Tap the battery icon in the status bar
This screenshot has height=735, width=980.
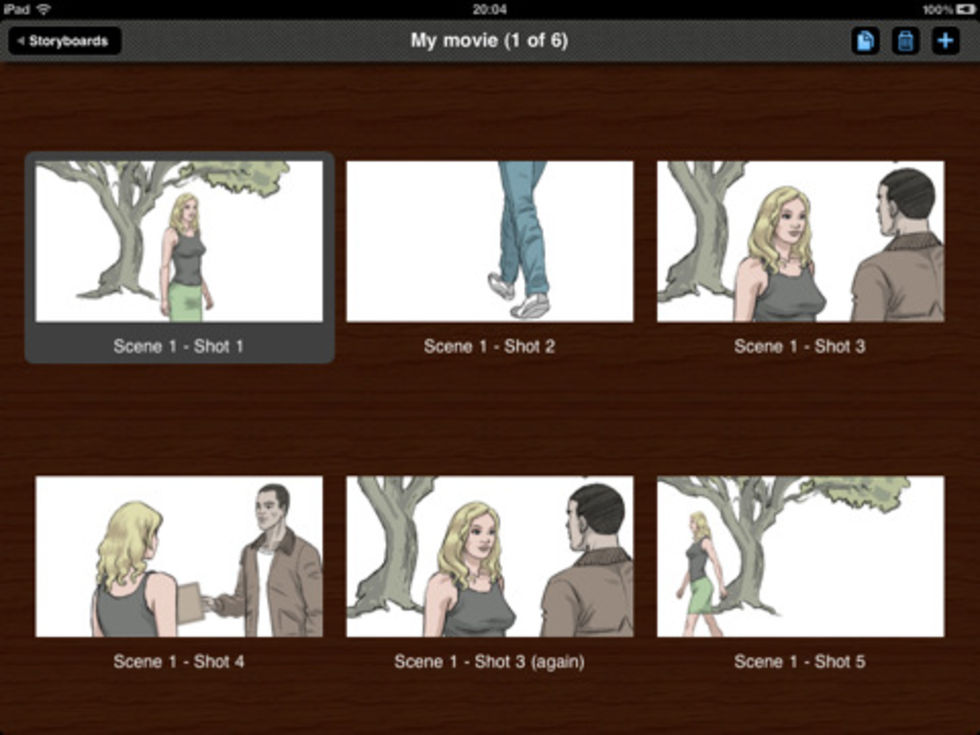966,9
